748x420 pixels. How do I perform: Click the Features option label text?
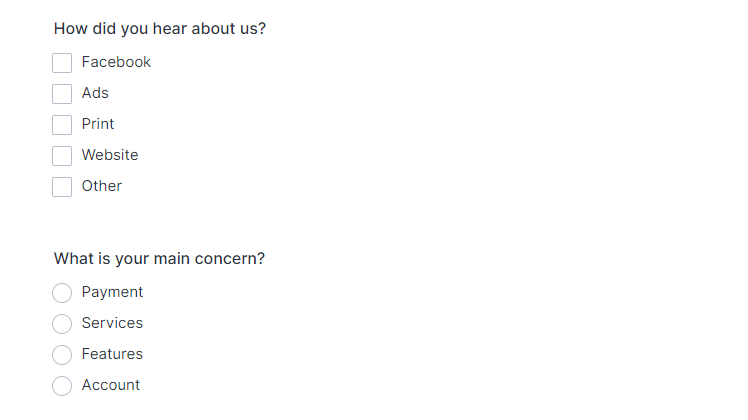pos(112,354)
